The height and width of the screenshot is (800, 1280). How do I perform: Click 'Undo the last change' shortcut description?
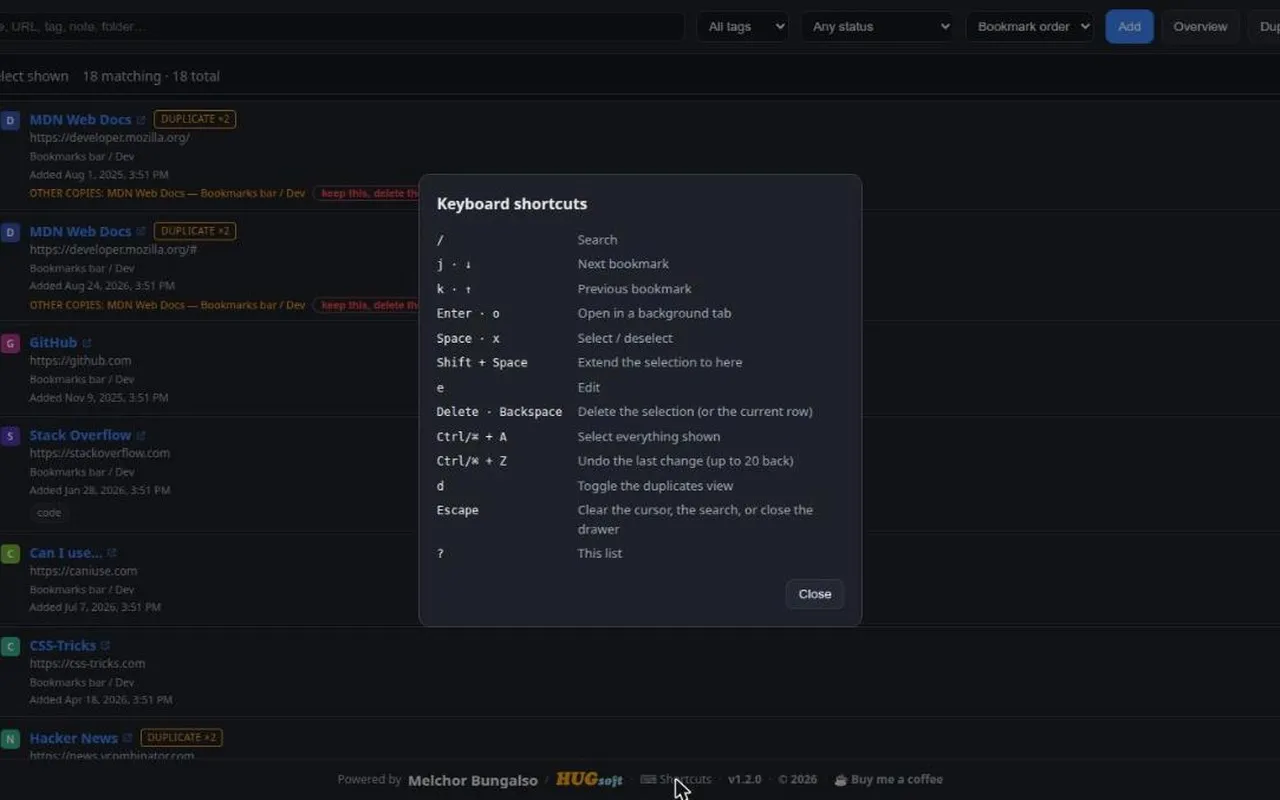point(685,461)
